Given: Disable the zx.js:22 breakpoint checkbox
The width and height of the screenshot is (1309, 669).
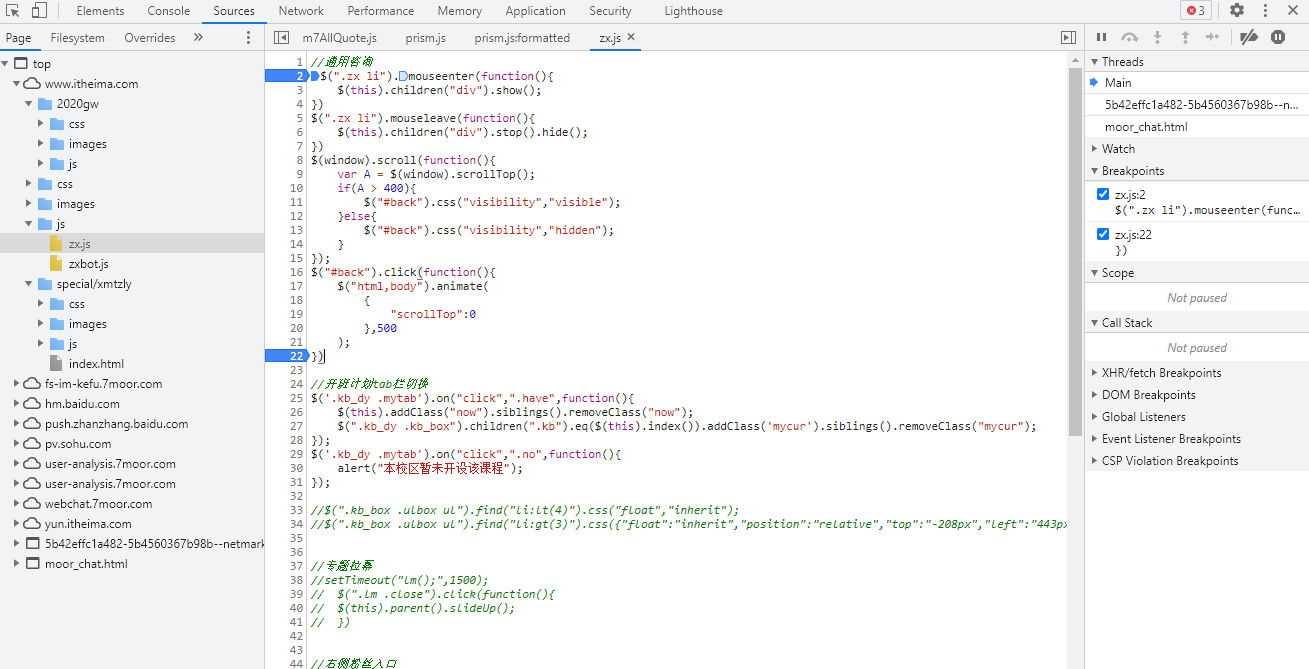Looking at the screenshot, I should click(x=1103, y=235).
